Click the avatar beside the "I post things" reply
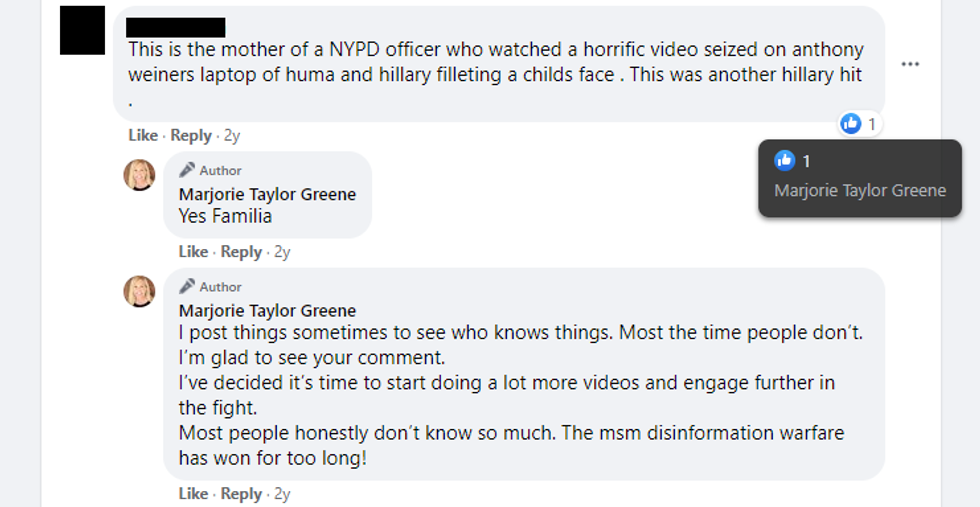 (139, 291)
